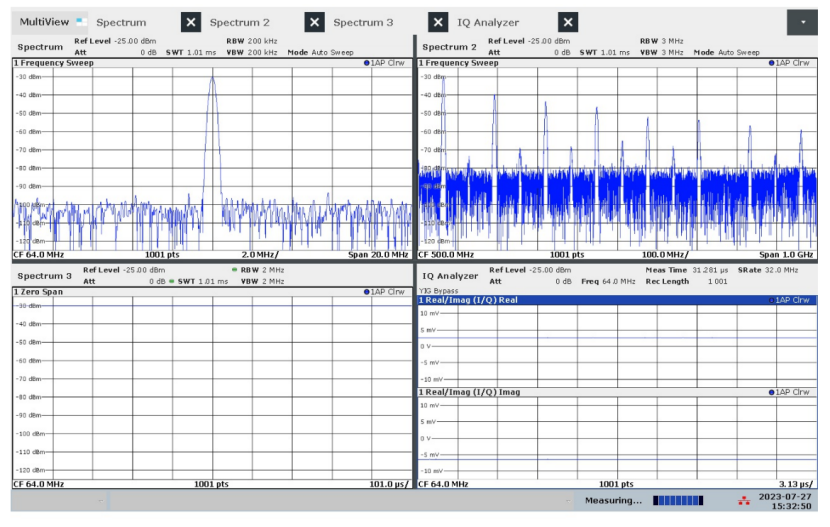Click VBW 3 MHz in Spectrum 2

[x=662, y=52]
